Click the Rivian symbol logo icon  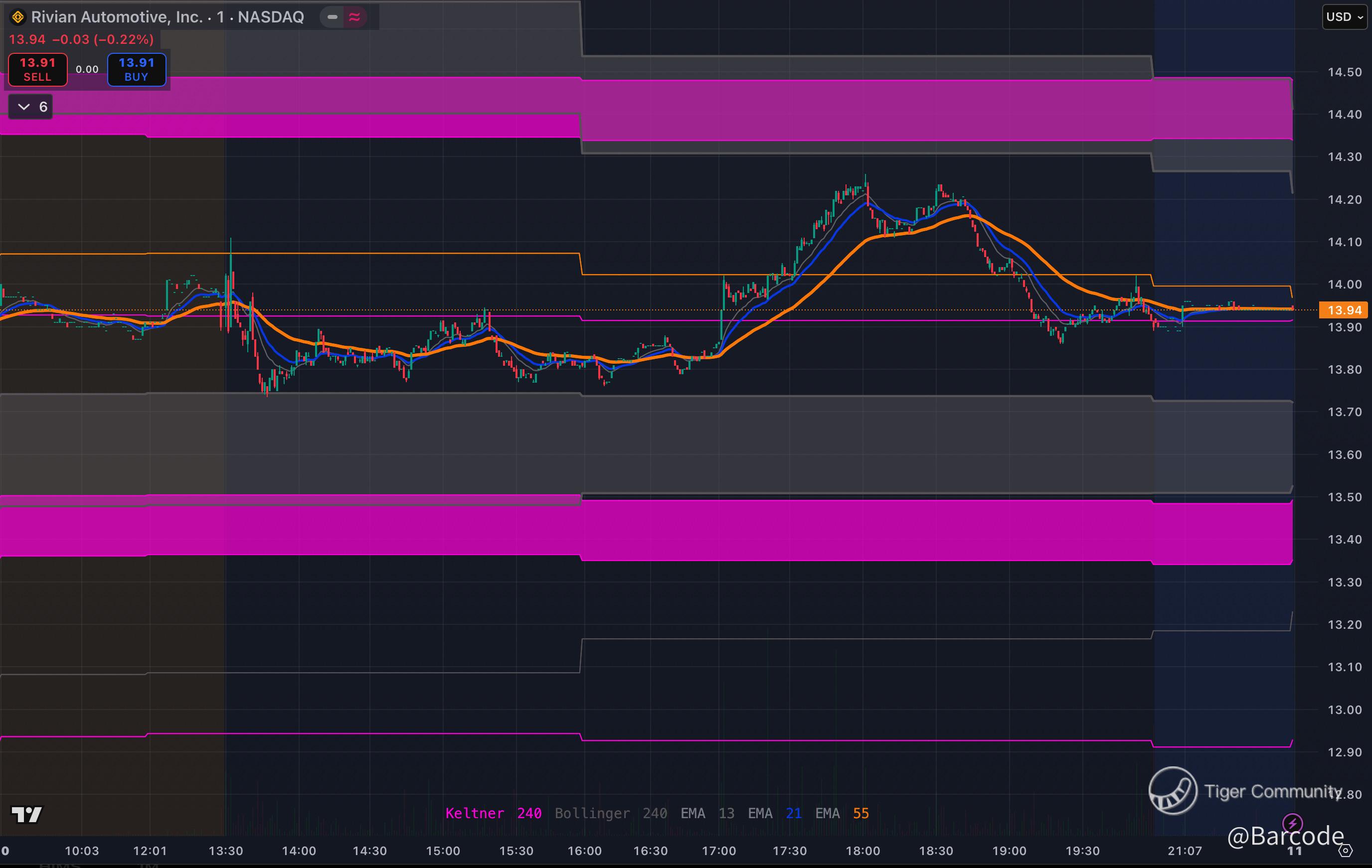18,17
